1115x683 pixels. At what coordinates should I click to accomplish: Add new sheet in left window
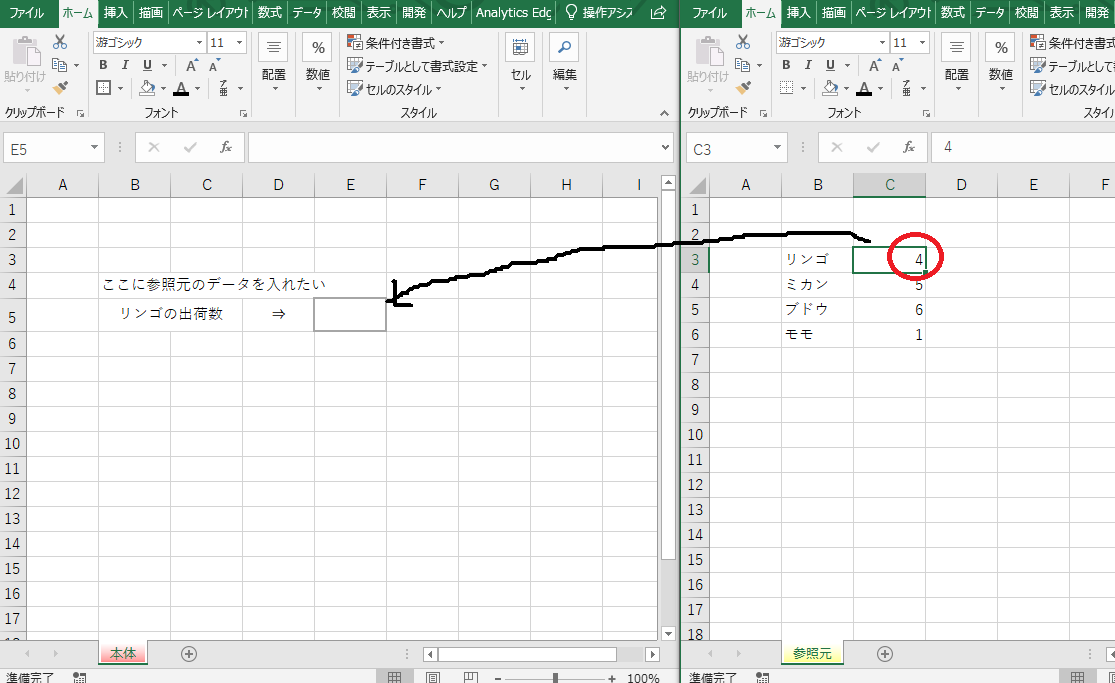coord(188,654)
